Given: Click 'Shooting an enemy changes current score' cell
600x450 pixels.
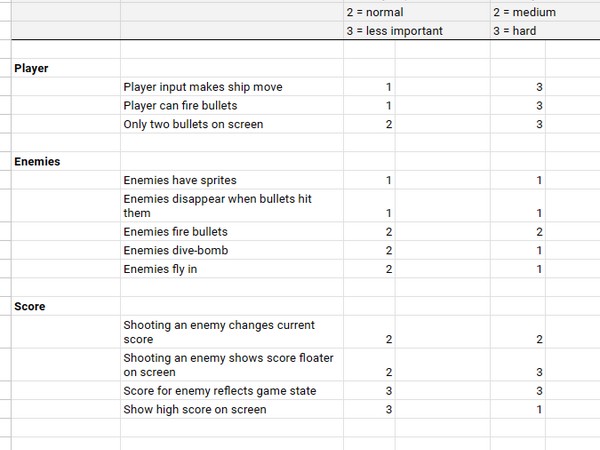Looking at the screenshot, I should tap(232, 332).
